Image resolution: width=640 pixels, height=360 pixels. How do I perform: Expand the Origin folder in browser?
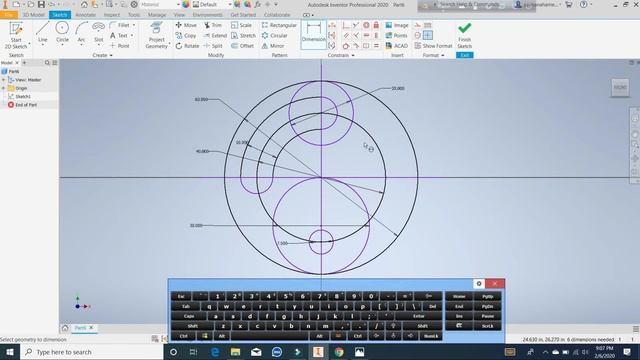[x=4, y=88]
